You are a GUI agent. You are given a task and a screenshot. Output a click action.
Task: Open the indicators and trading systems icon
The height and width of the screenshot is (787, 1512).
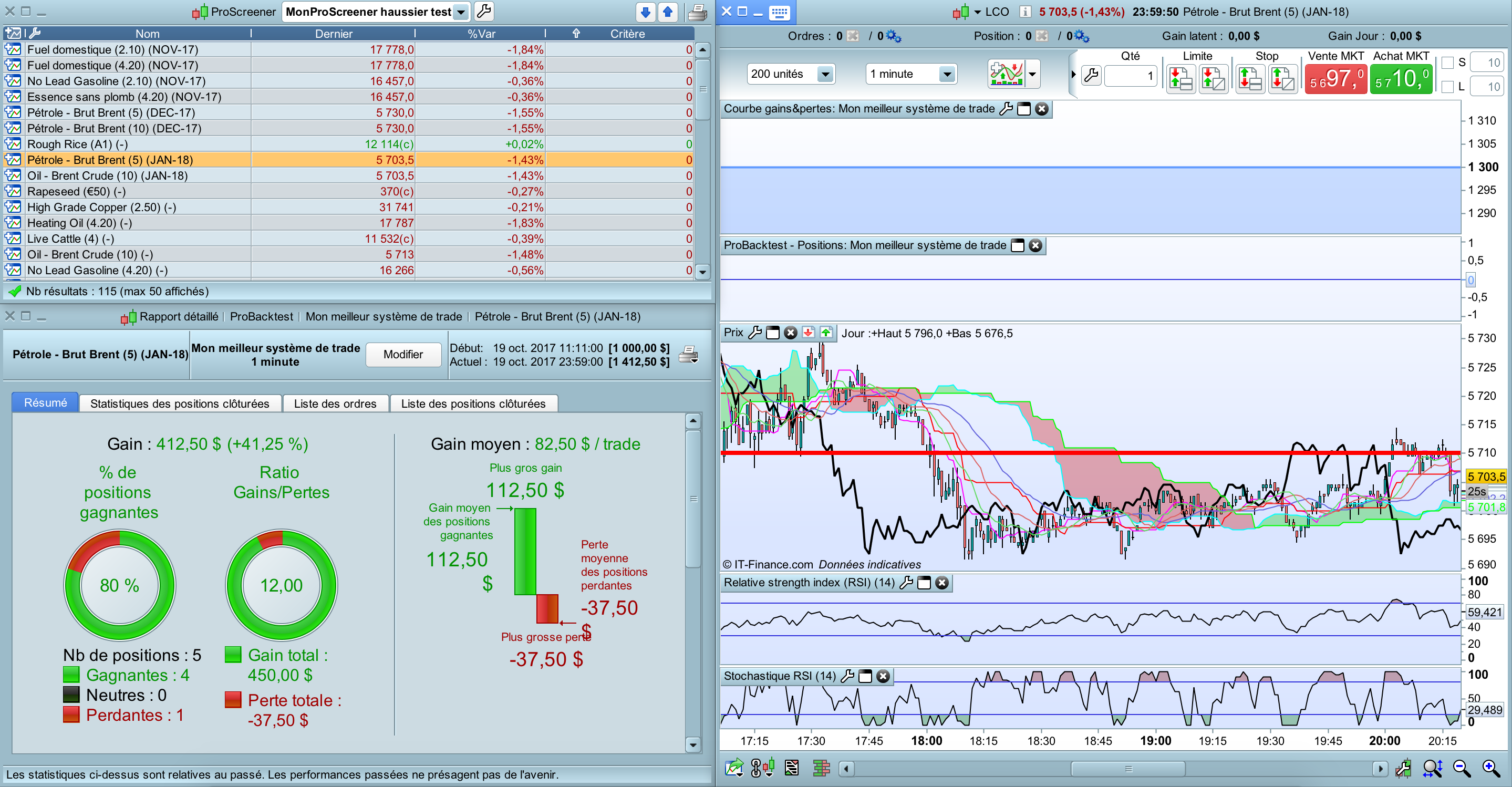click(1006, 74)
